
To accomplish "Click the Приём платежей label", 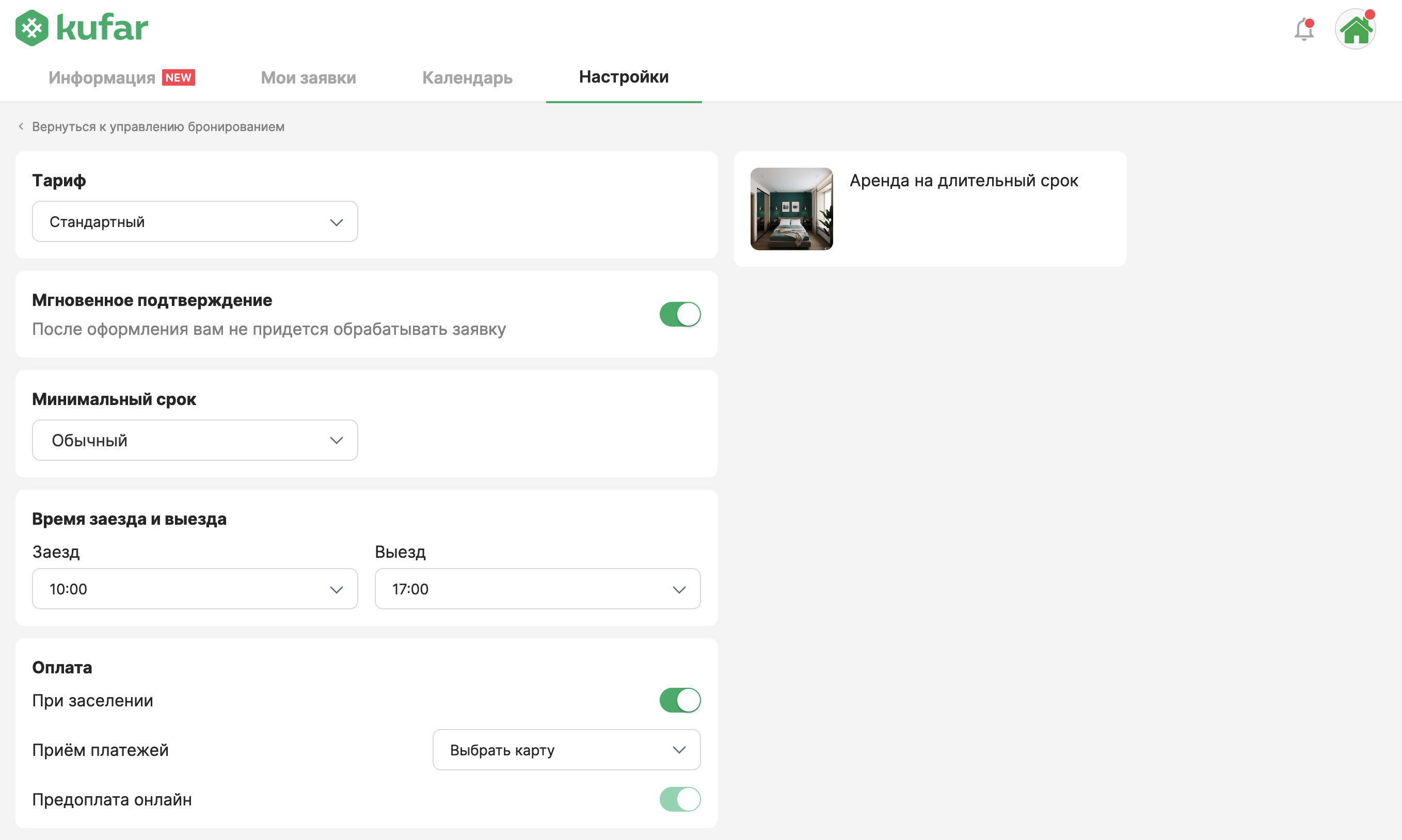I will coord(100,750).
